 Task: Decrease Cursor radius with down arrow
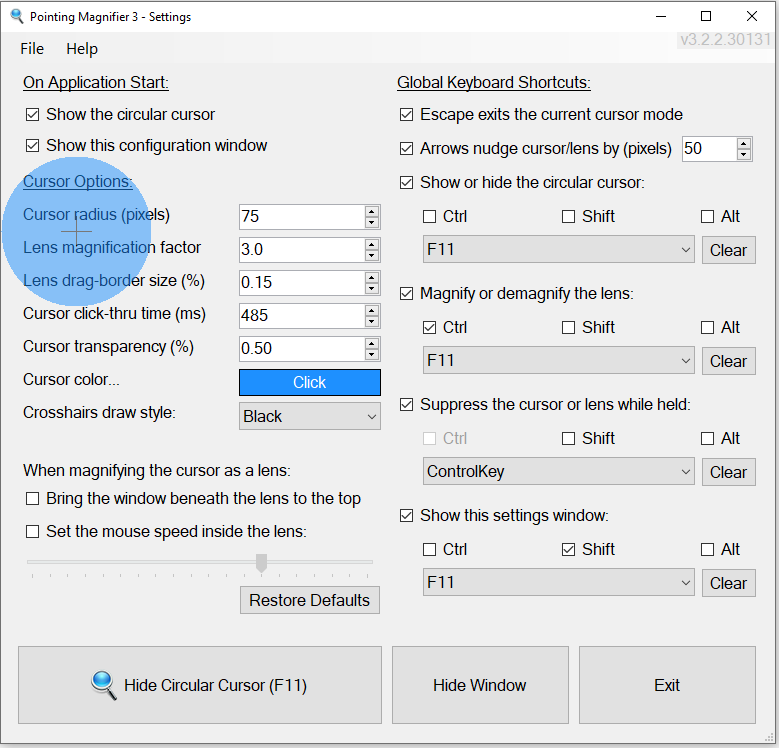click(372, 223)
